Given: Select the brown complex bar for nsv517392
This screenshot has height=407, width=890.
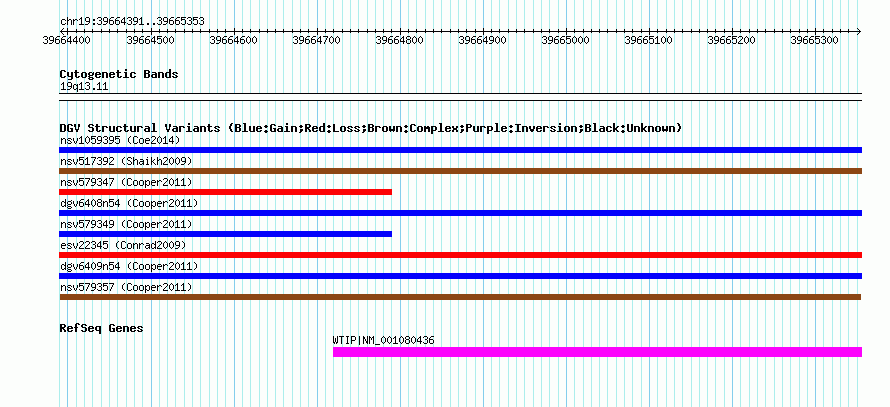Looking at the screenshot, I should tap(460, 171).
